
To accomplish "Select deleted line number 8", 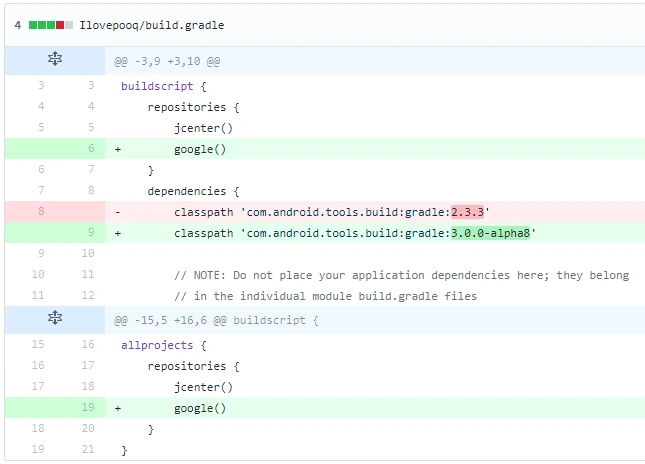I will tap(41, 211).
